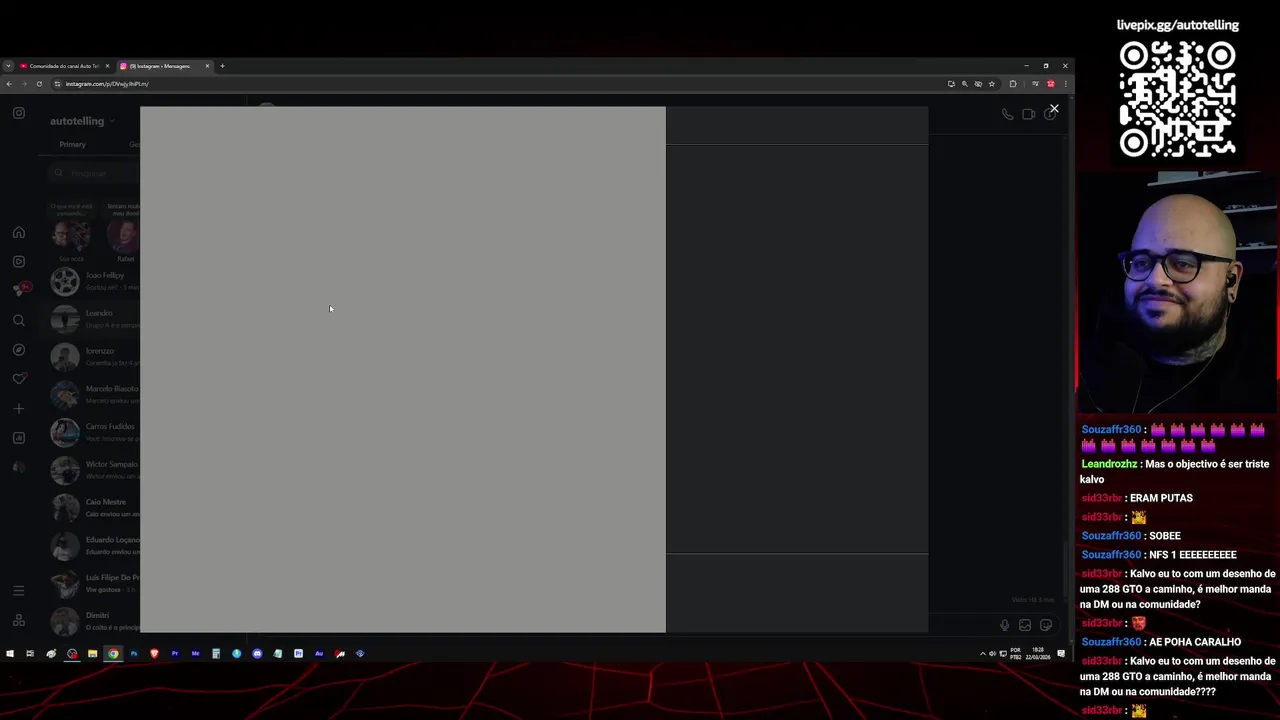The width and height of the screenshot is (1280, 720).
Task: Open Chrome tab search dropdown
Action: pyautogui.click(x=8, y=66)
